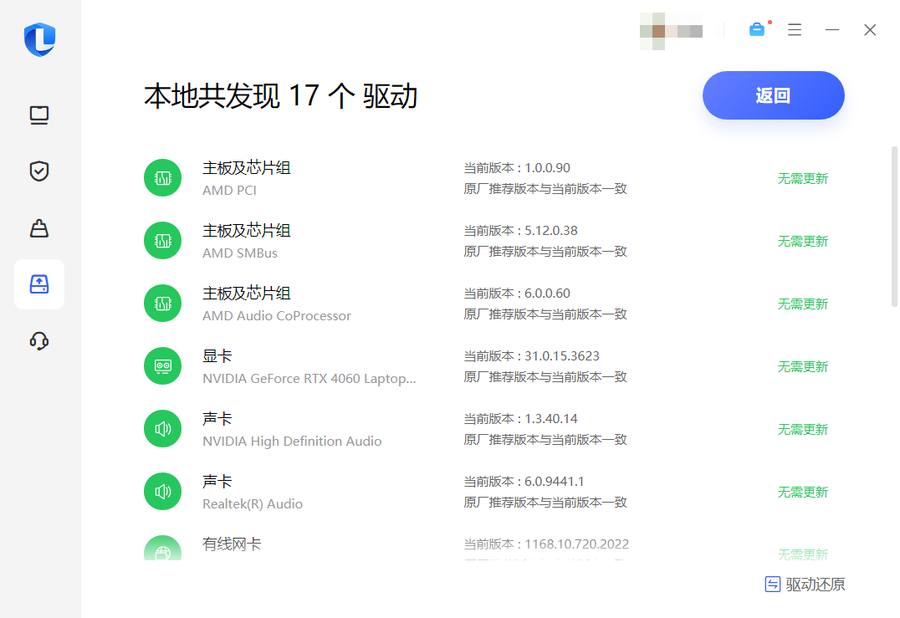Screen dimensions: 900x618
Task: Select the AMD SMBus driver name
Action: [x=240, y=252]
